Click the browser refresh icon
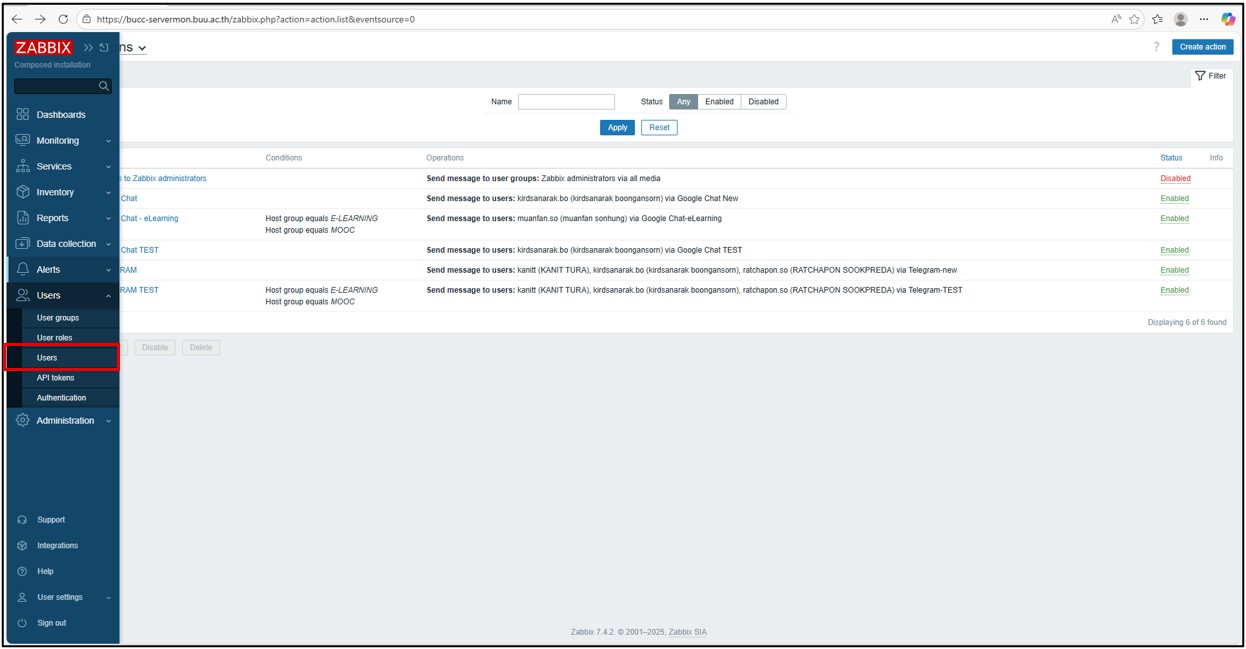 63,19
